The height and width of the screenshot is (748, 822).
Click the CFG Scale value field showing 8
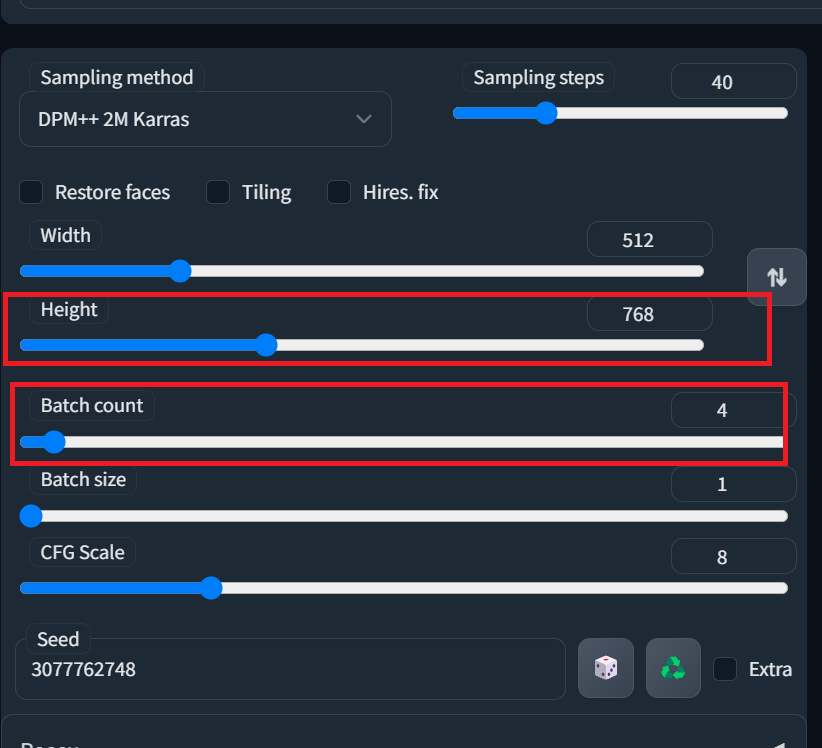coord(733,558)
